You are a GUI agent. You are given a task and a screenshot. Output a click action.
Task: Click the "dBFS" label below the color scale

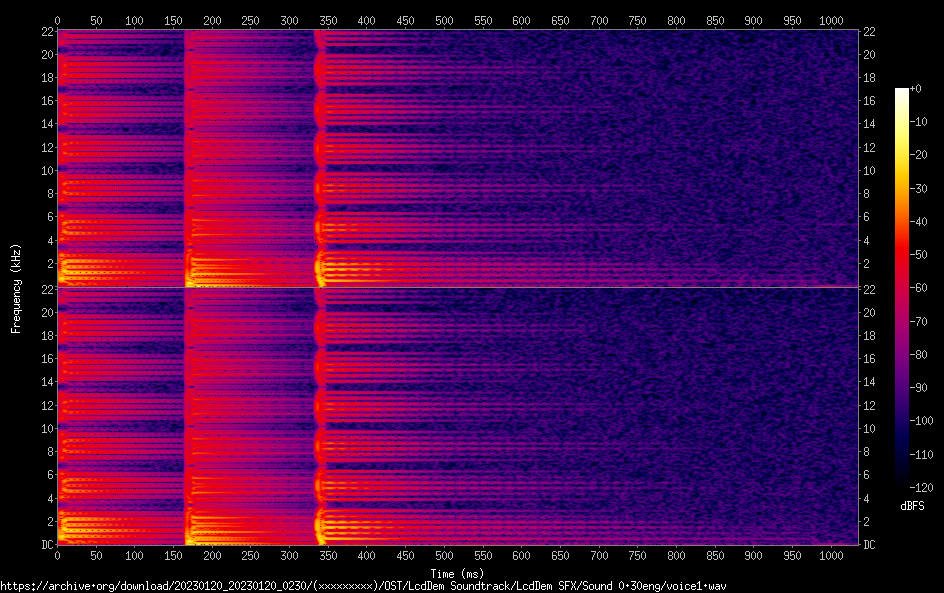911,507
